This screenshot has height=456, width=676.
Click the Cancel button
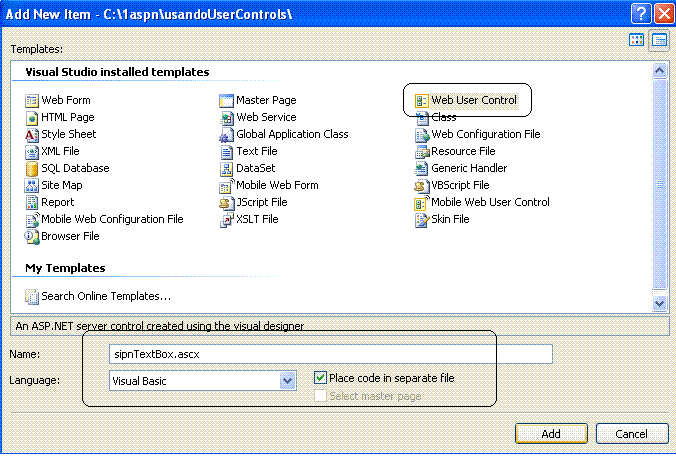coord(632,434)
